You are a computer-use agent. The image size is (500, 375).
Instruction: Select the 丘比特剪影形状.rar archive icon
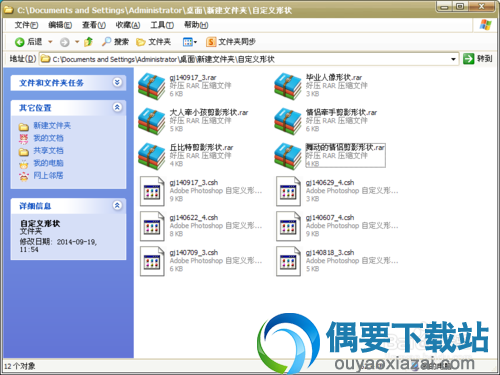pos(152,156)
